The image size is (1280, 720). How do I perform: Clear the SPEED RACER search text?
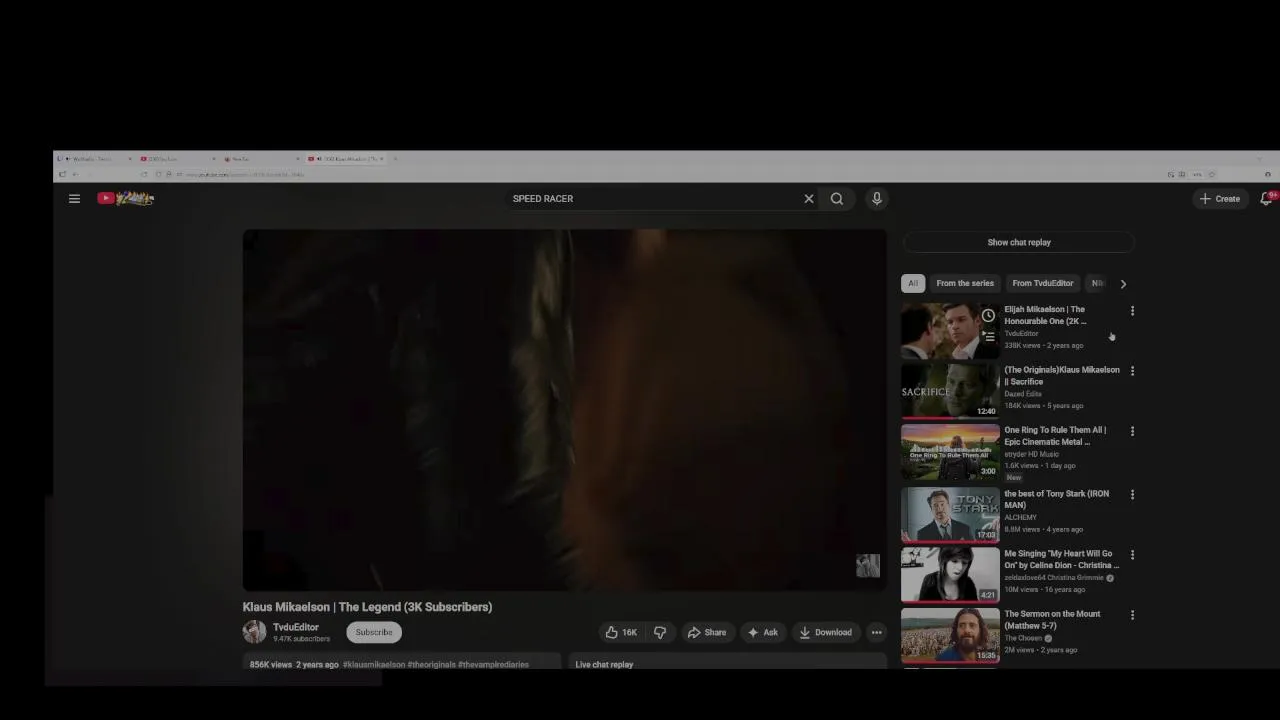[x=809, y=199]
